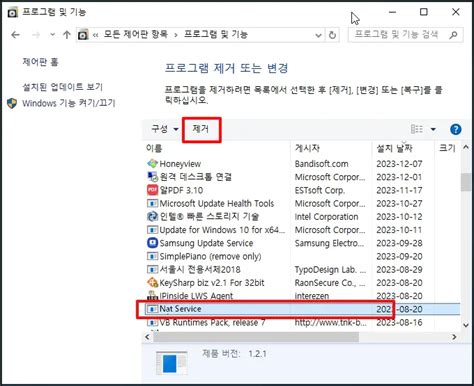The image size is (474, 386).
Task: Open '제어판 홈' link
Action: [40, 62]
